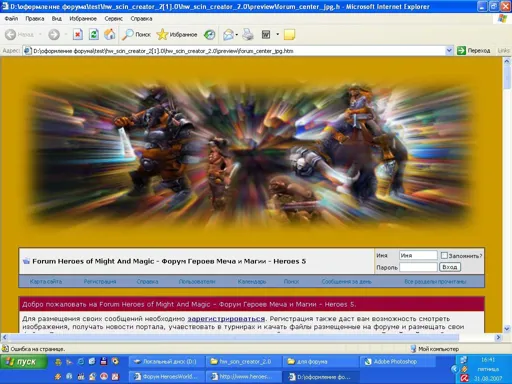512x384 pixels.
Task: Click the Ошибка на странице status icon
Action: point(5,349)
